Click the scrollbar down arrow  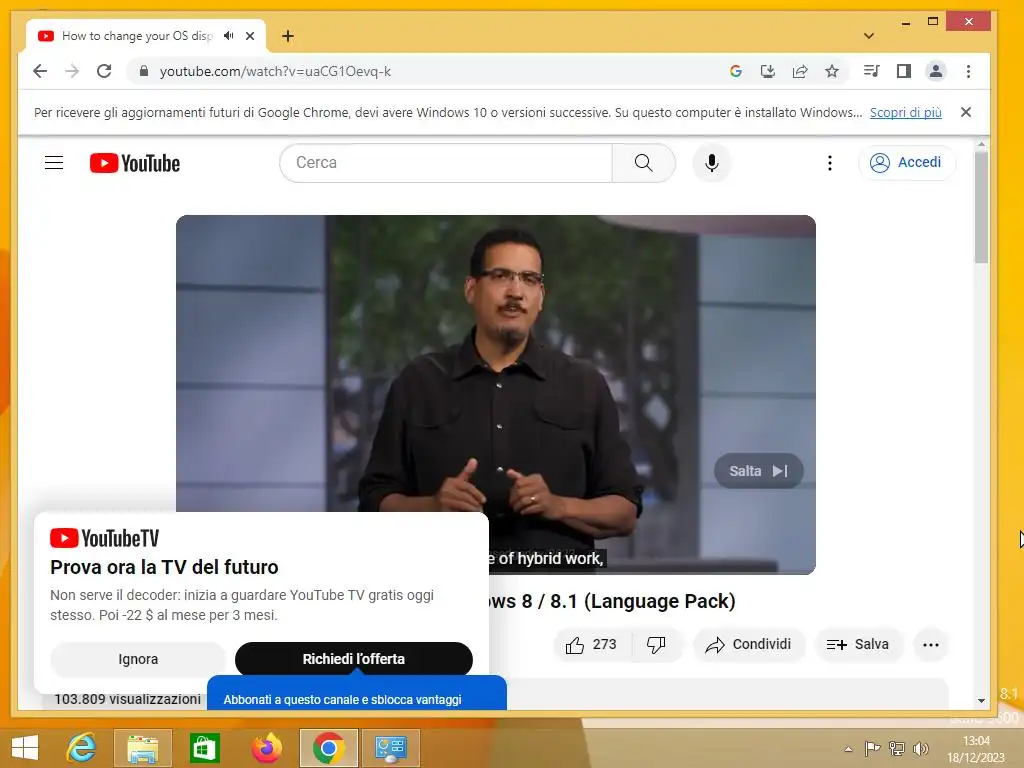[x=981, y=701]
